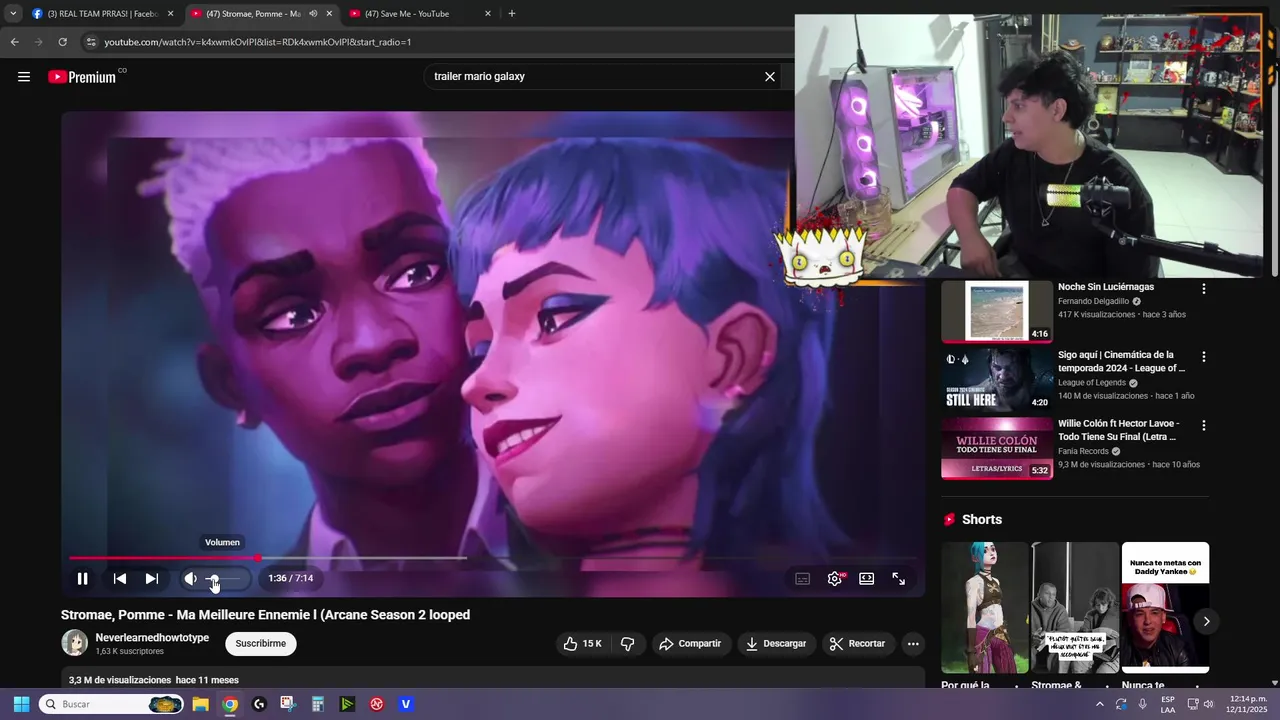Mute audio icon on the Stromae tab
Viewport: 1280px width, 720px height.
[x=313, y=14]
